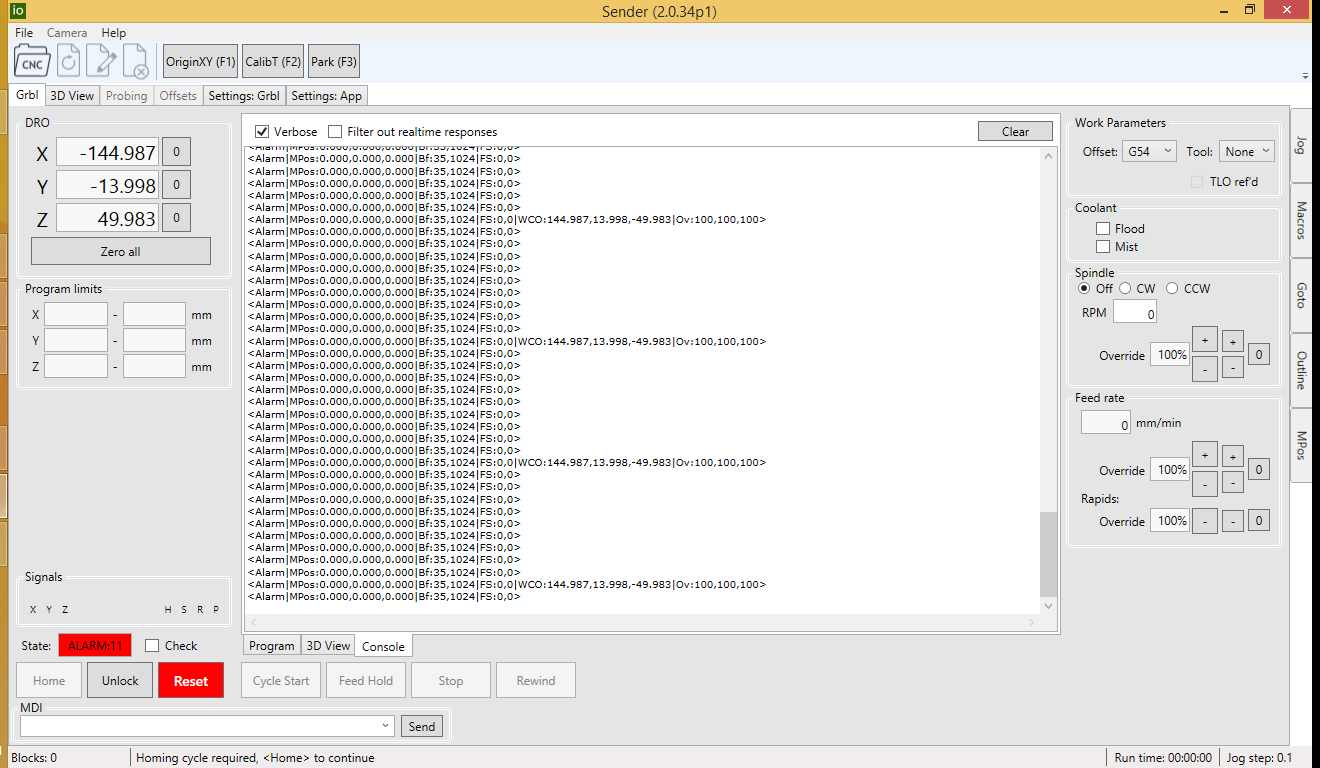Image resolution: width=1320 pixels, height=768 pixels.
Task: Open the Camera menu
Action: pyautogui.click(x=67, y=33)
